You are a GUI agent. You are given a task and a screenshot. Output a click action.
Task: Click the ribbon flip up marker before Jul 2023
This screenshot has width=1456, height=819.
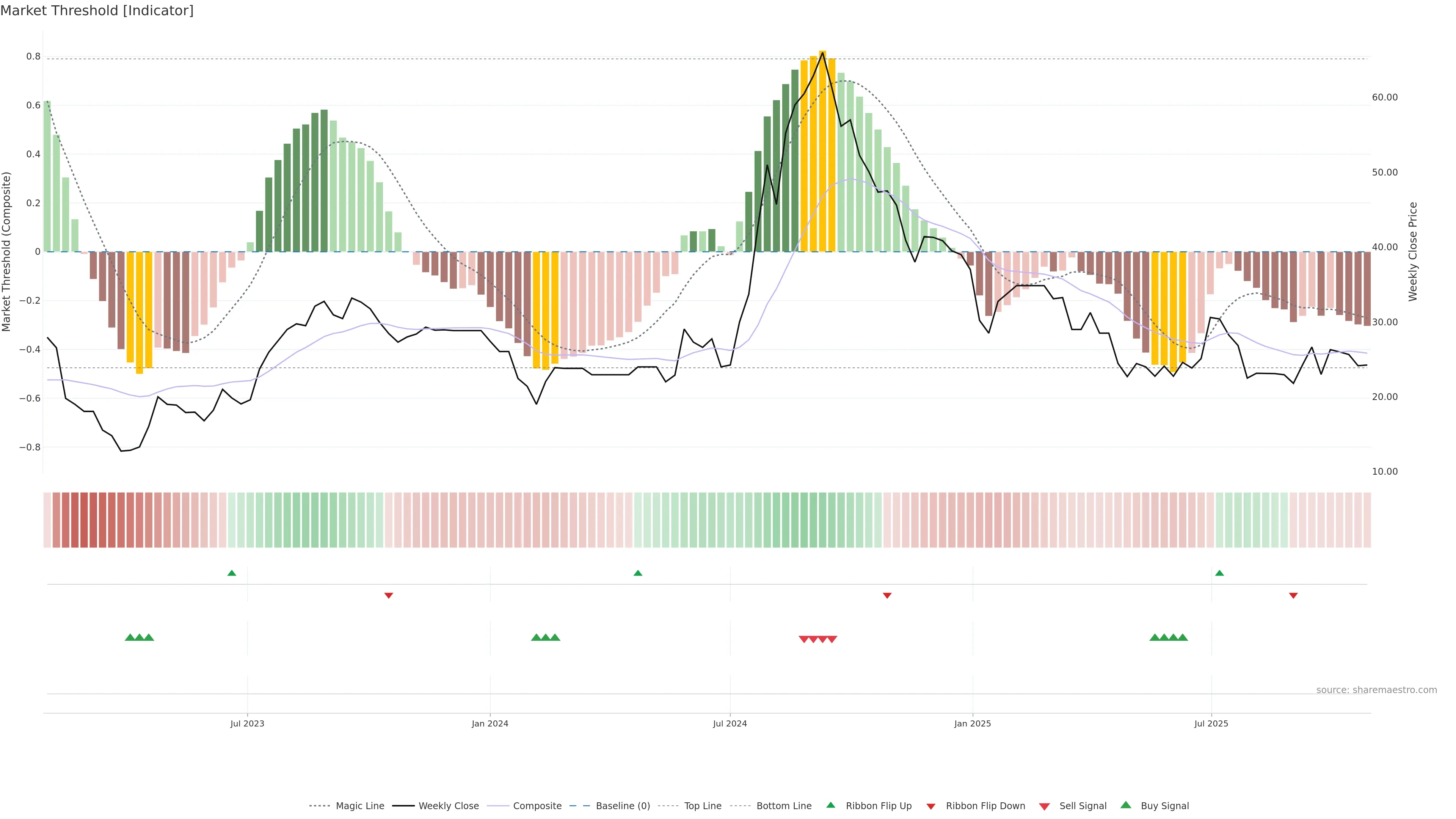(x=232, y=573)
